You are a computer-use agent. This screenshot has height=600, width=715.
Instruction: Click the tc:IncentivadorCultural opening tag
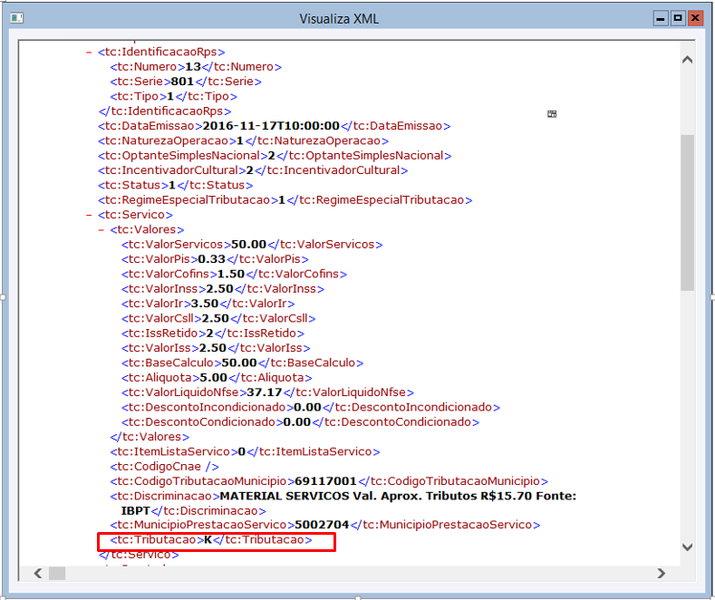pos(172,171)
